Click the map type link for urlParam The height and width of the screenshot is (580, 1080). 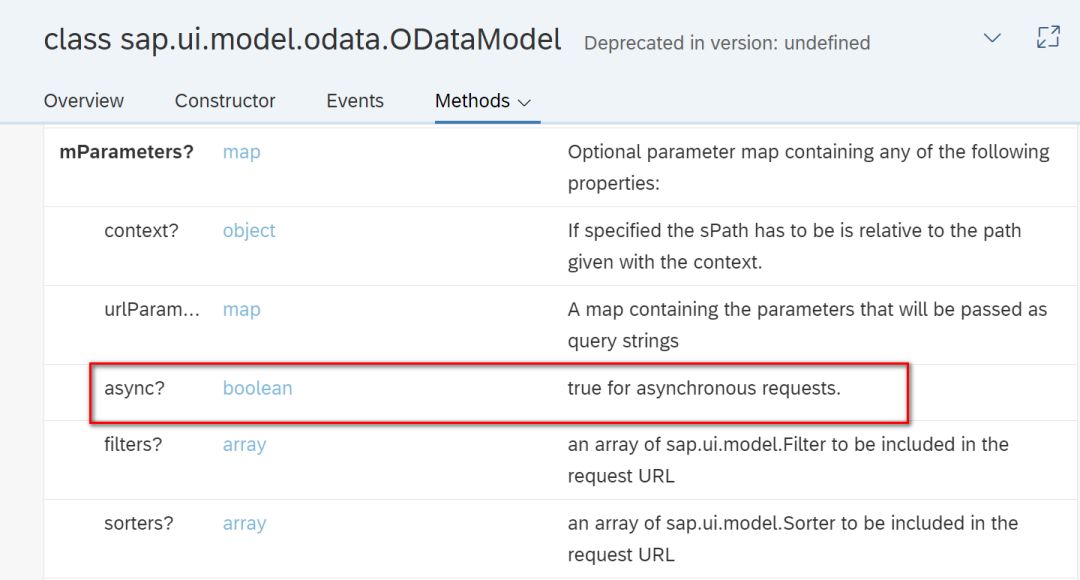click(x=241, y=309)
